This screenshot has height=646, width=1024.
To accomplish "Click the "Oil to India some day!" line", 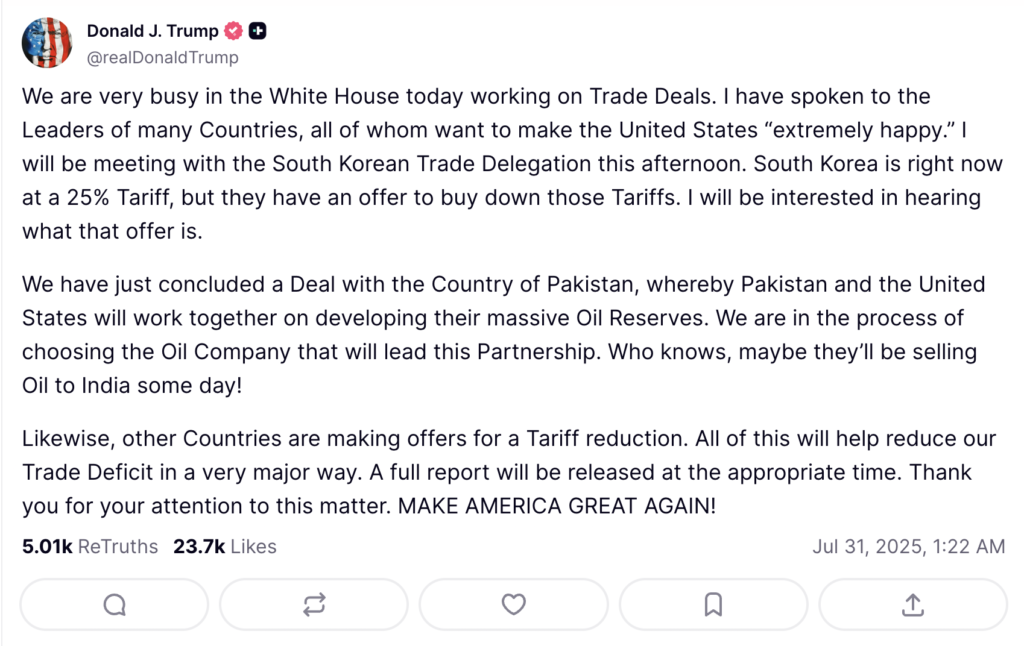I will click(132, 385).
